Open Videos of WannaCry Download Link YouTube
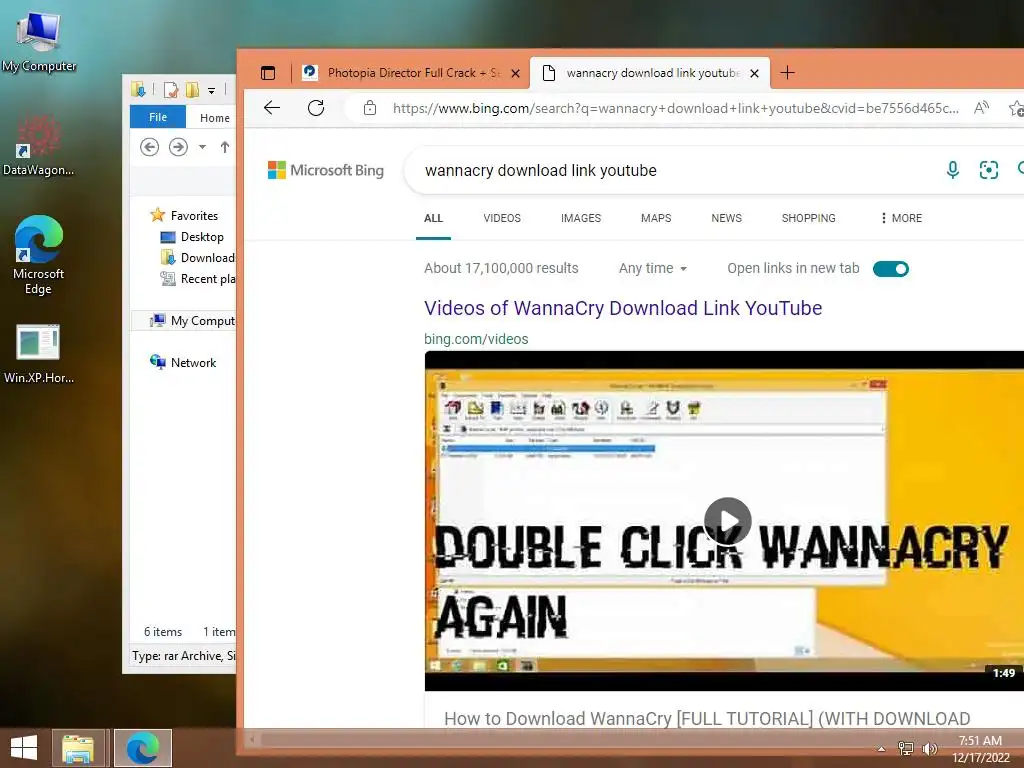This screenshot has width=1024, height=768. tap(623, 308)
